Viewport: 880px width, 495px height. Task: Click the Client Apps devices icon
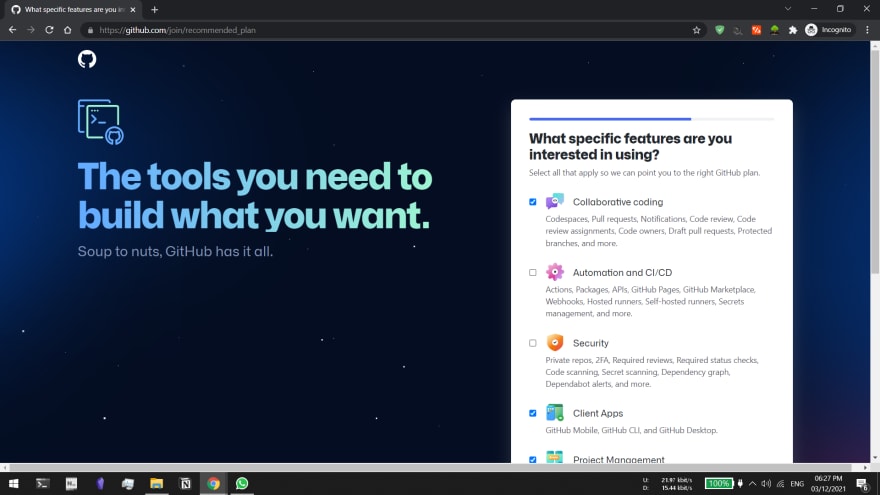pyautogui.click(x=554, y=412)
